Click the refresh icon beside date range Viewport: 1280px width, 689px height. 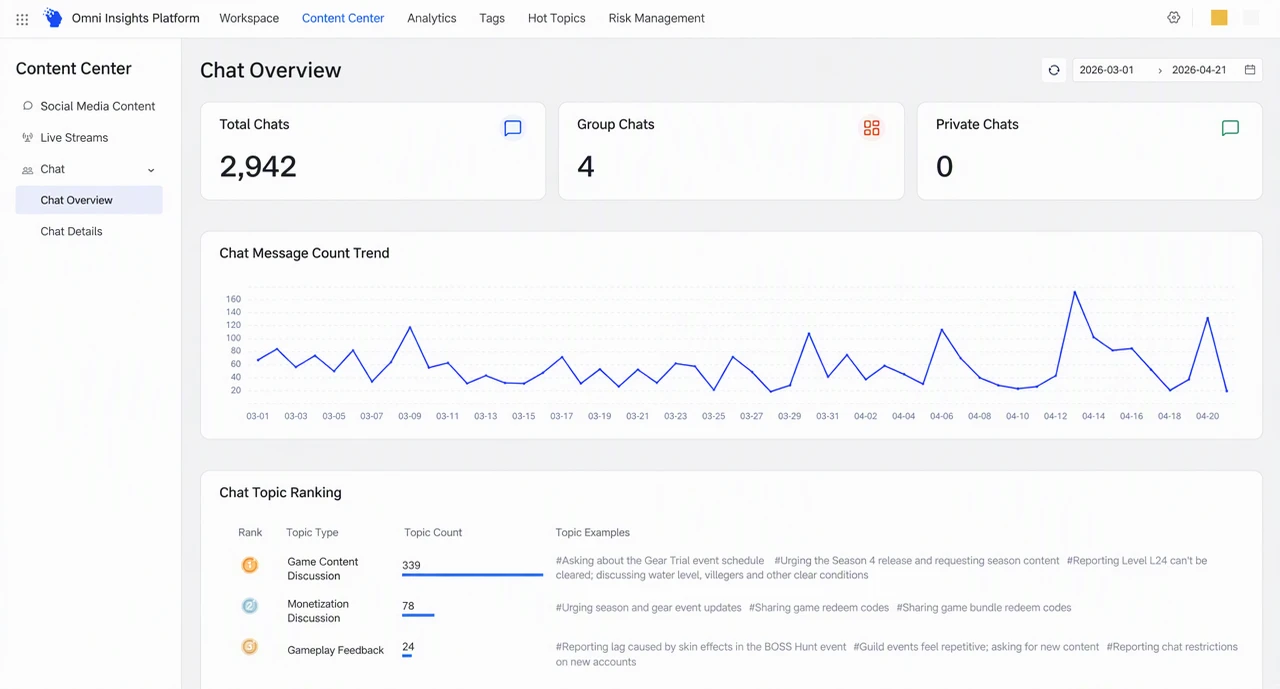pos(1054,70)
